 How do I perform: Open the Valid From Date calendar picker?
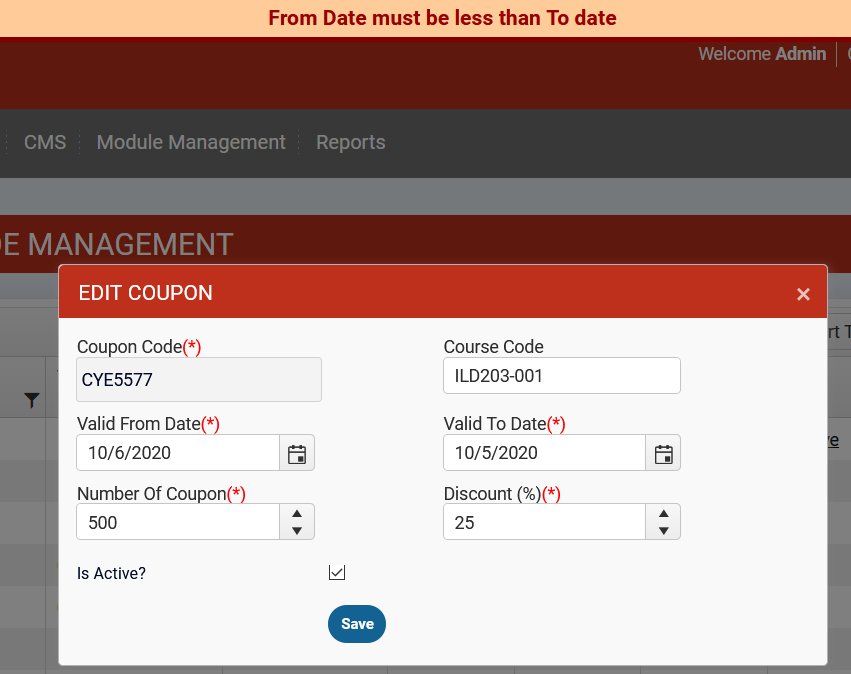click(297, 454)
